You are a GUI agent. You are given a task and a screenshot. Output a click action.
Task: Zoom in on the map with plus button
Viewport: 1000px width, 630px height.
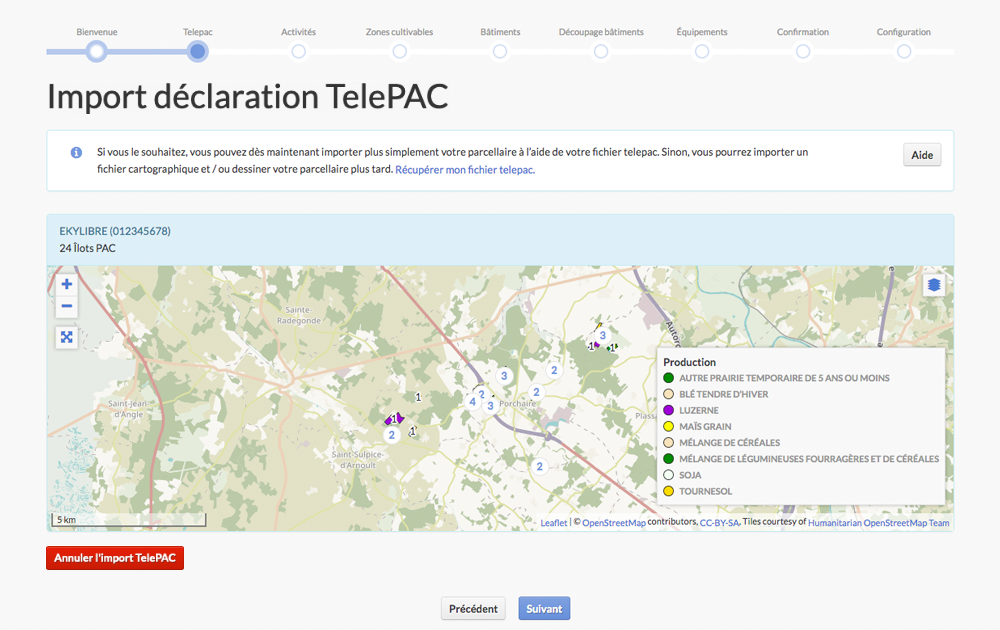tap(66, 284)
